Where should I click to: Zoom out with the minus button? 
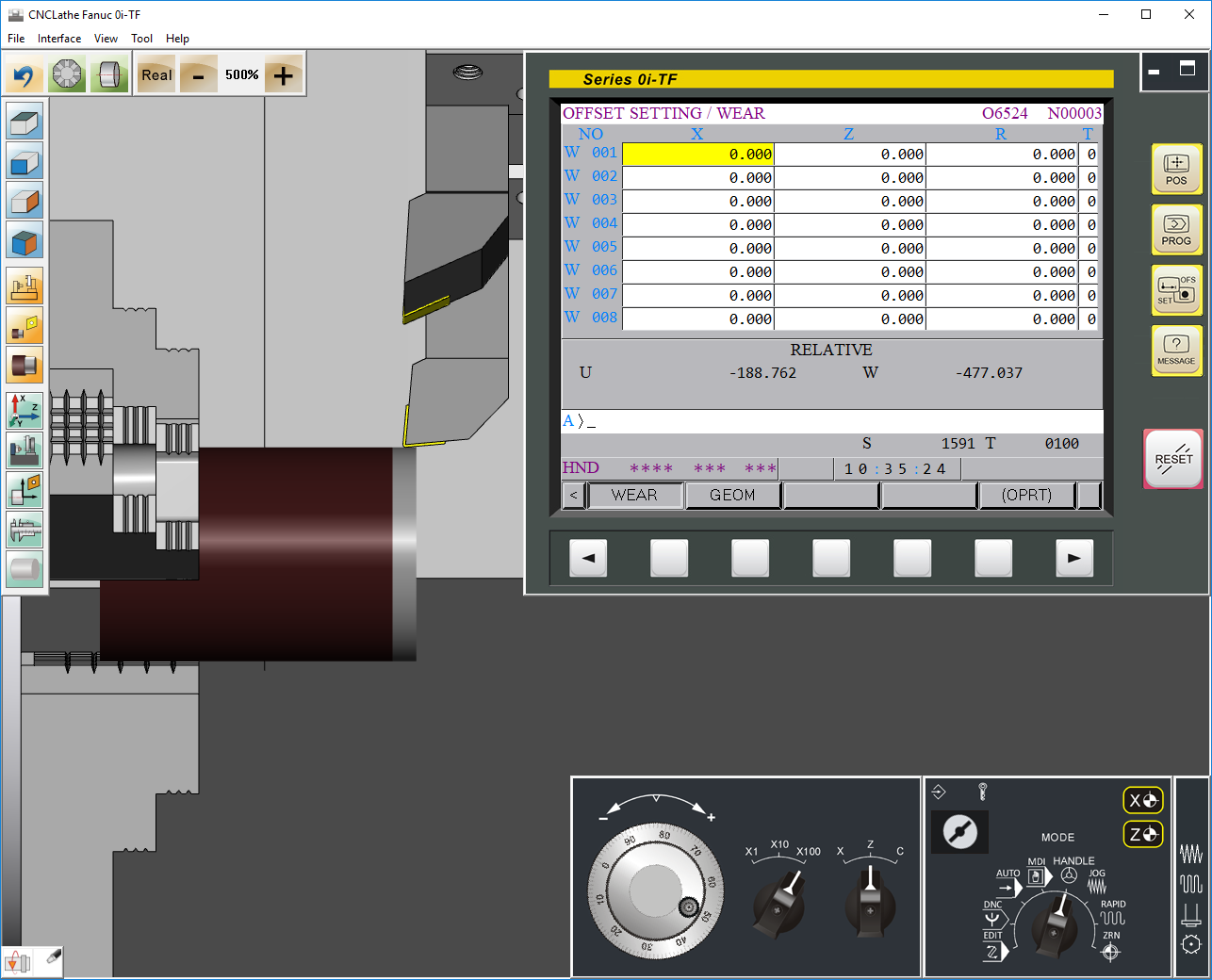point(198,74)
